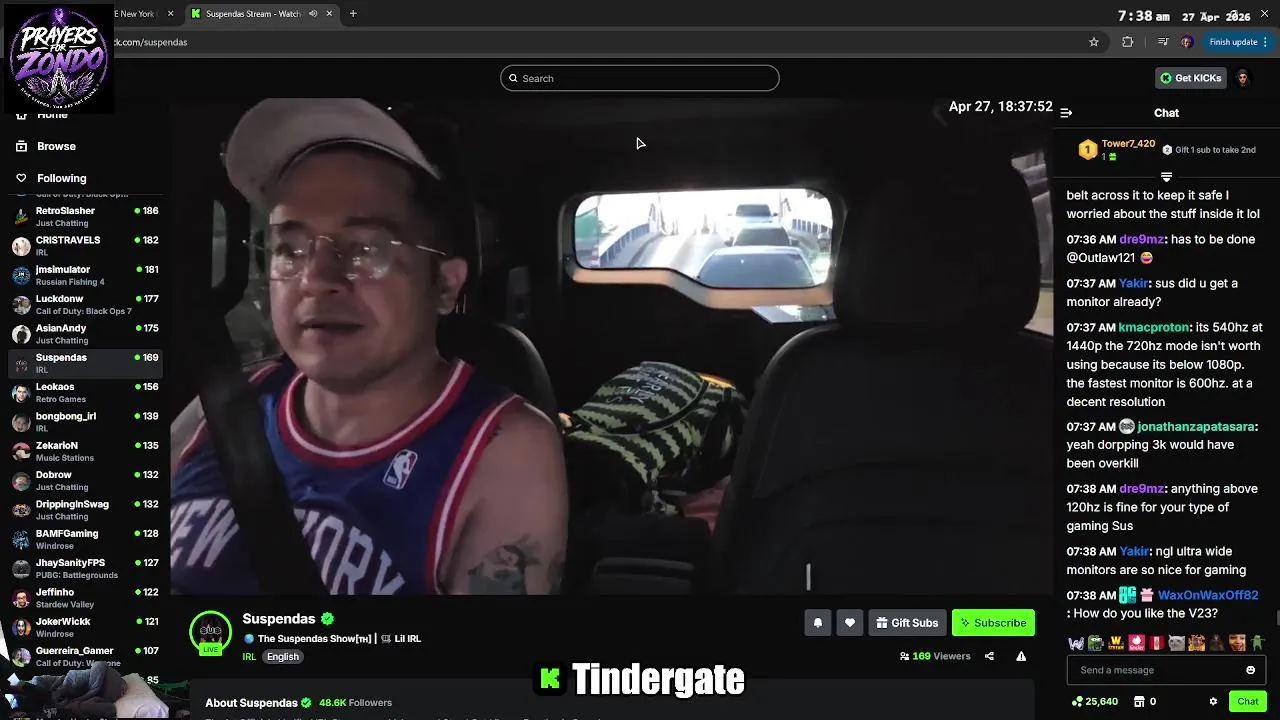
Task: Open Tower7_420 leaderboard entry
Action: [x=1117, y=150]
